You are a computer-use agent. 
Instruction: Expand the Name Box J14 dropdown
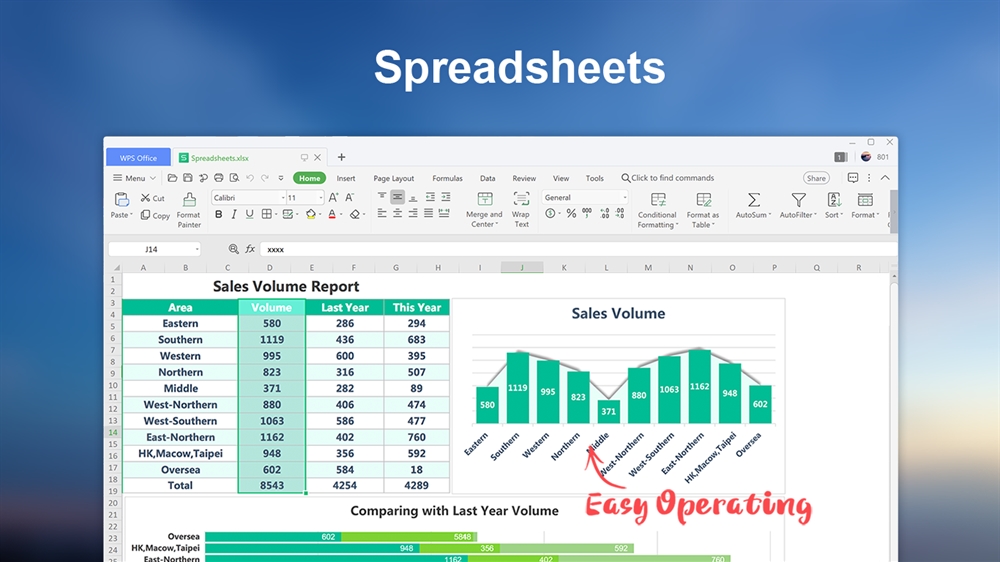197,249
